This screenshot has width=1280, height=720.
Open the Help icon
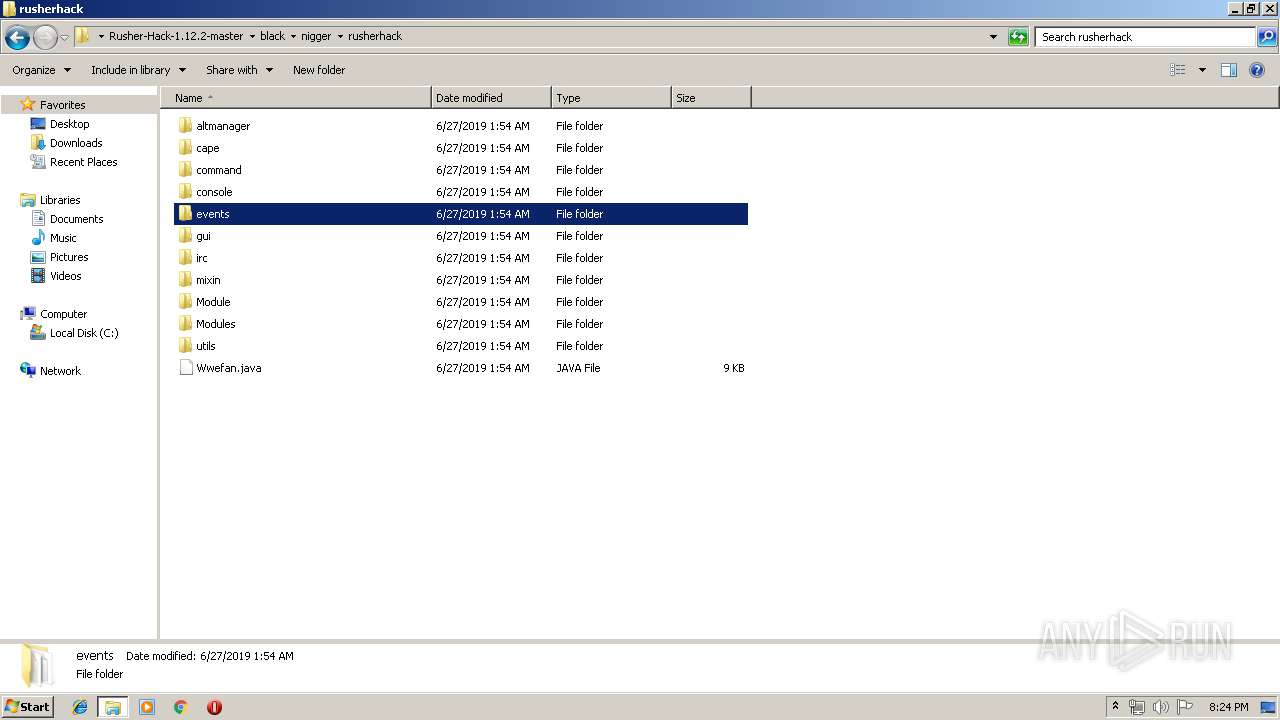[1257, 70]
